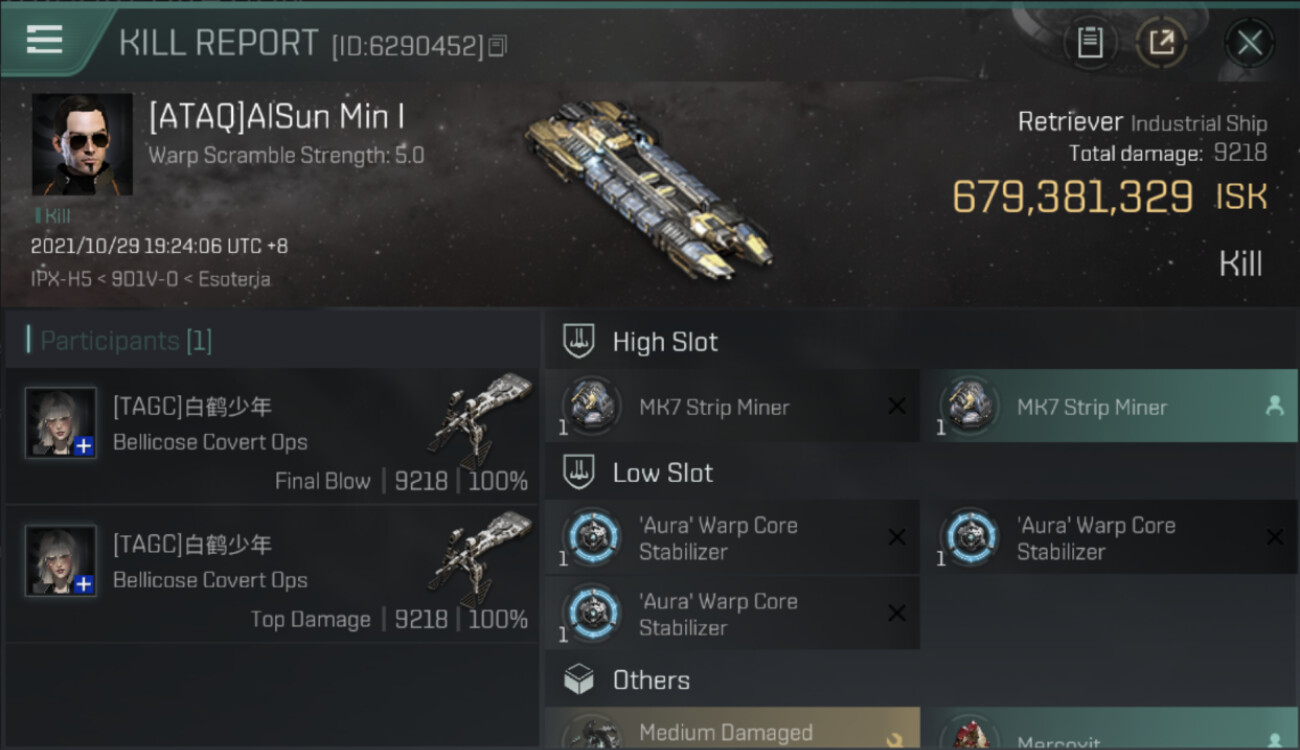1300x750 pixels.
Task: Open Participants [1] section header
Action: (x=126, y=341)
